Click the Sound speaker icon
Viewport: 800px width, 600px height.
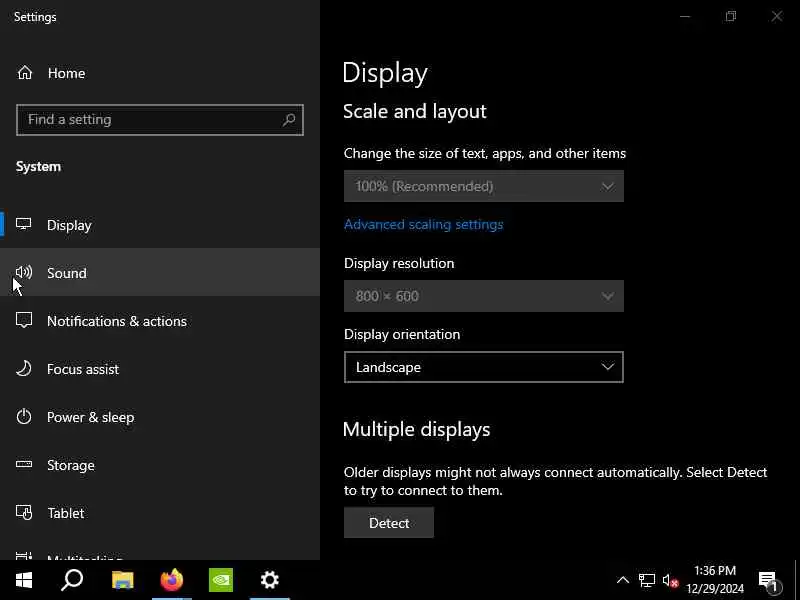(24, 272)
